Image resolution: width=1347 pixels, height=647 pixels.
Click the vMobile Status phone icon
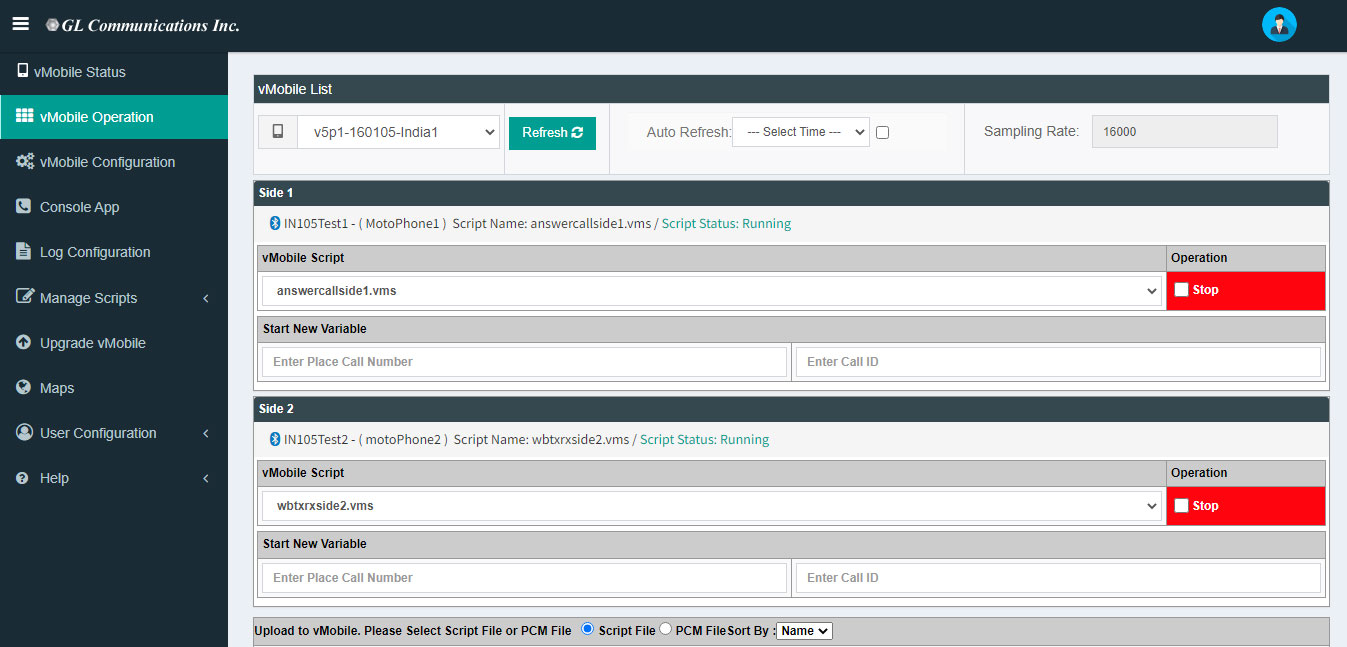[x=22, y=71]
